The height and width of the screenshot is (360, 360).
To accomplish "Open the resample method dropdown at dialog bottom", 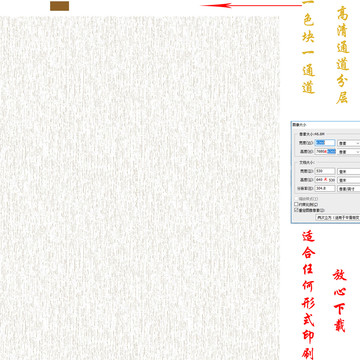I will click(338, 217).
